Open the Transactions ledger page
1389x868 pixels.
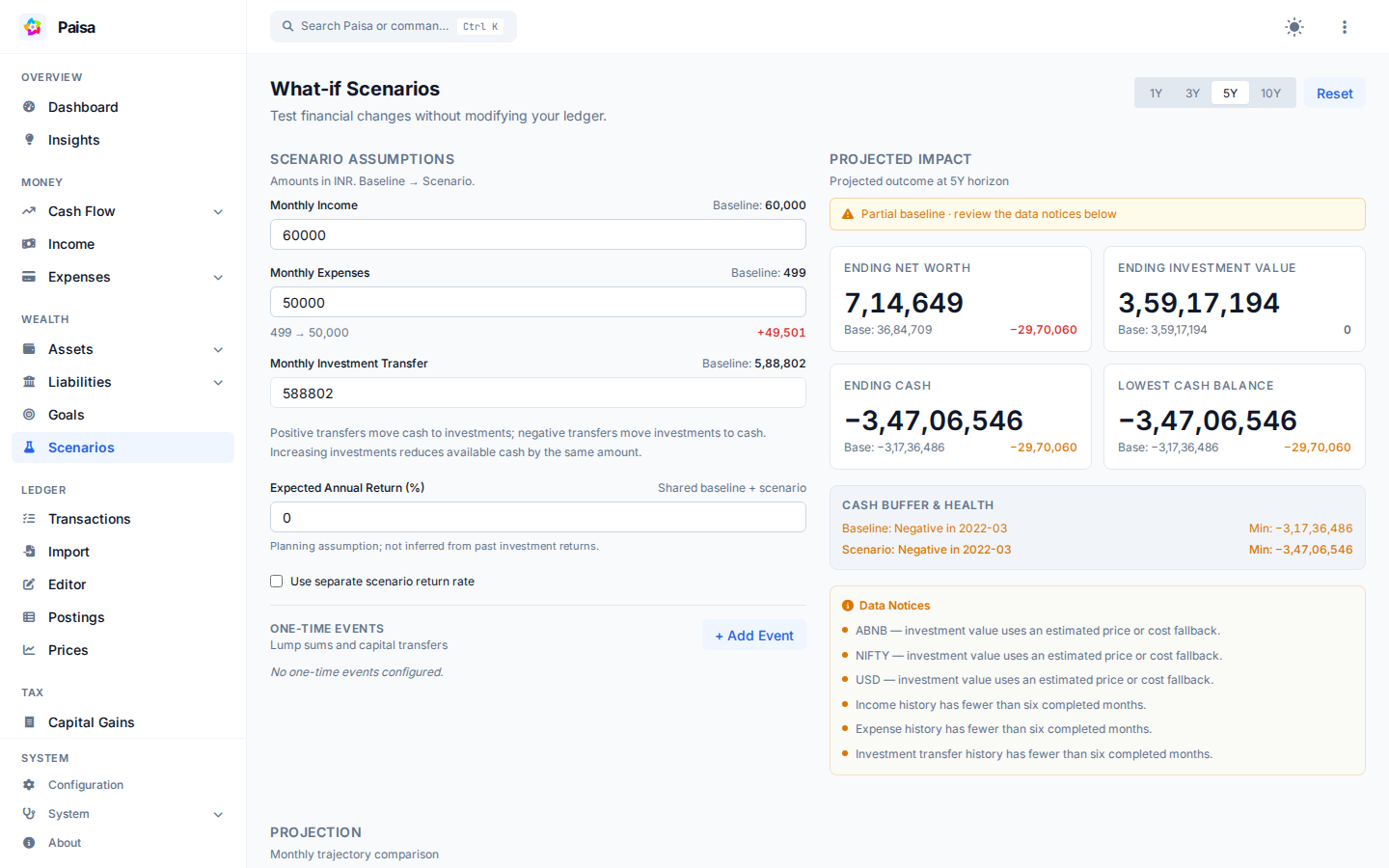[x=123, y=519]
